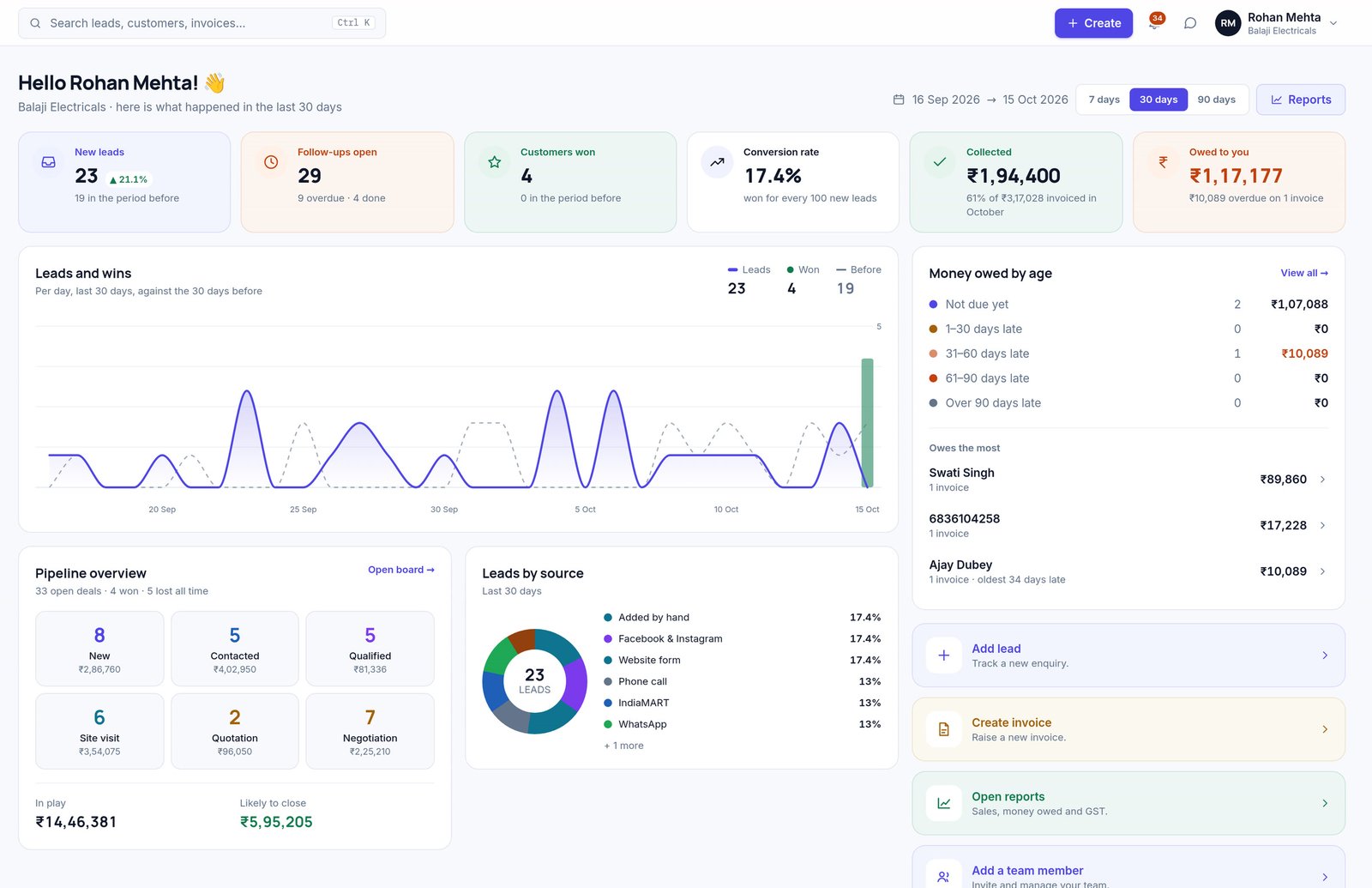This screenshot has height=888, width=1372.
Task: Open Swati Singh row chevron
Action: click(x=1323, y=480)
